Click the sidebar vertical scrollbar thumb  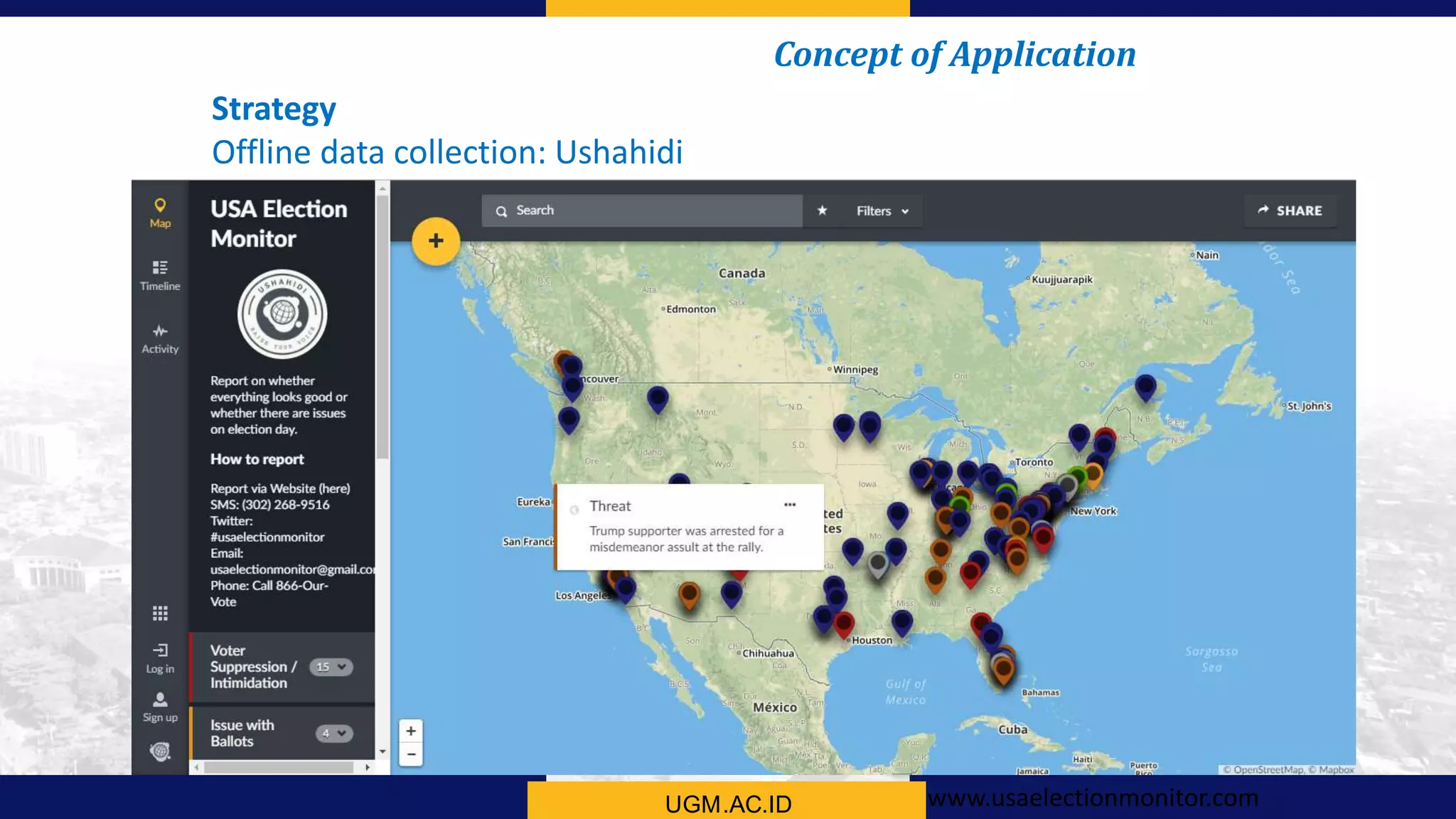point(382,327)
